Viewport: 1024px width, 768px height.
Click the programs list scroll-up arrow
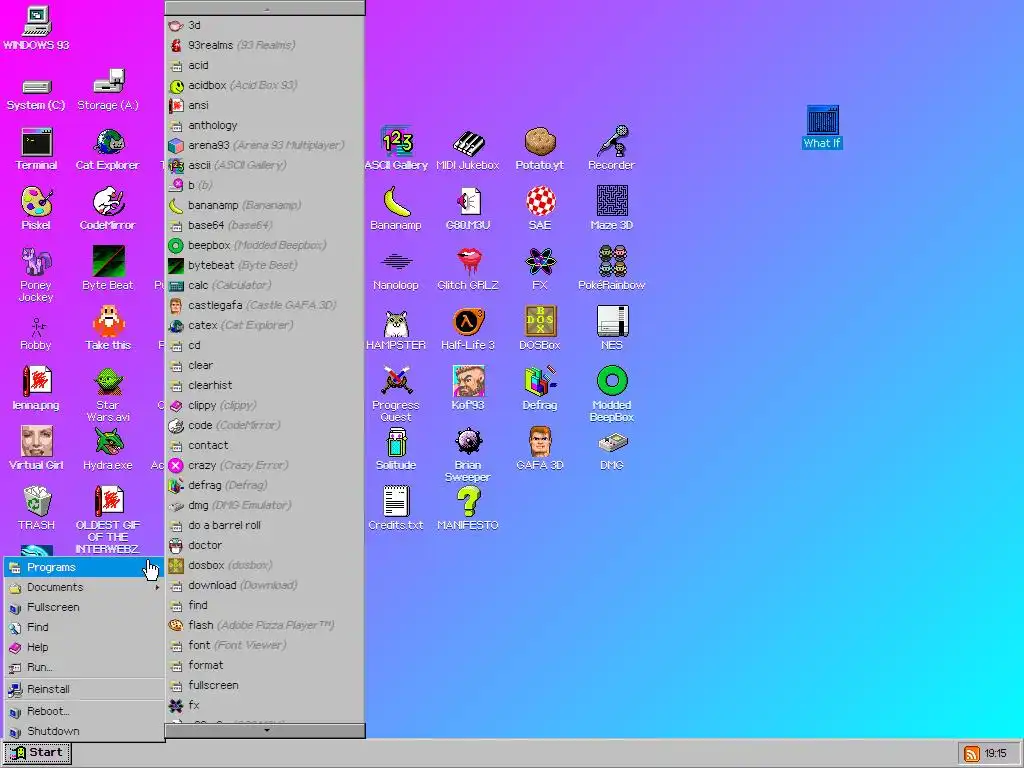265,8
